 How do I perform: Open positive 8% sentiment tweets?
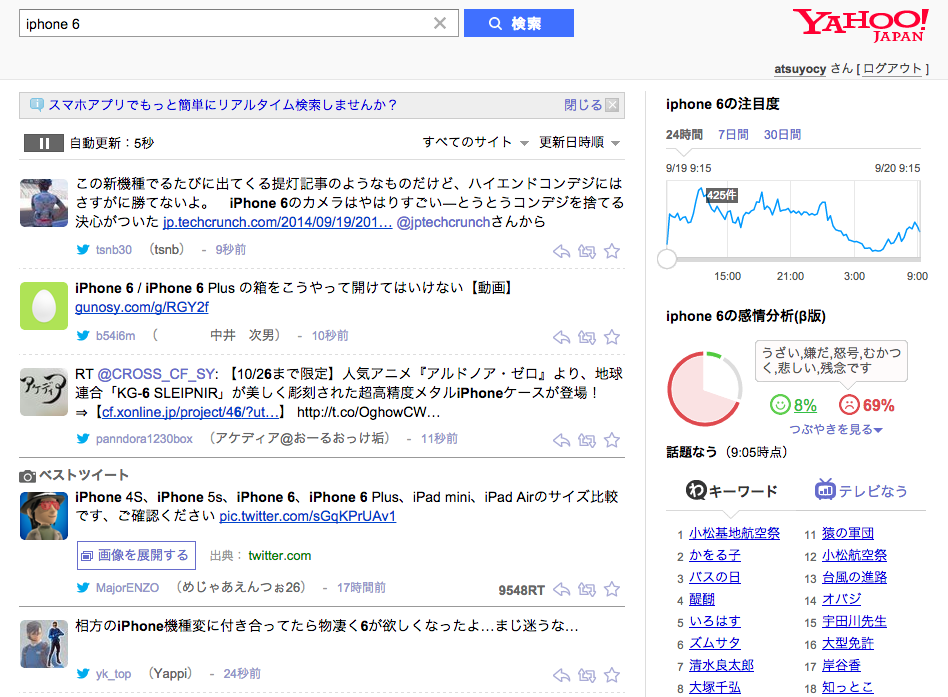[x=793, y=405]
